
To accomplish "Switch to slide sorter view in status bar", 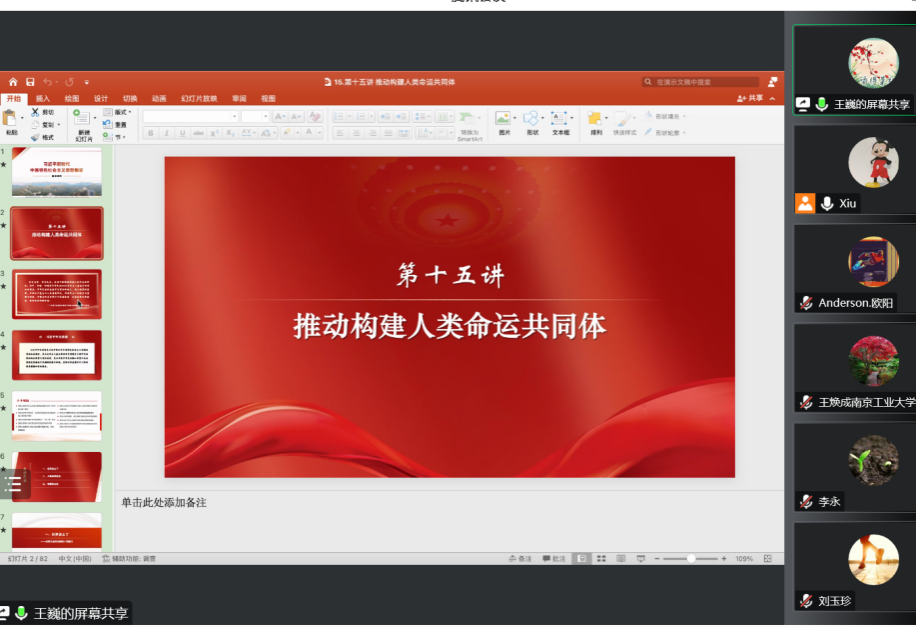I will 600,558.
